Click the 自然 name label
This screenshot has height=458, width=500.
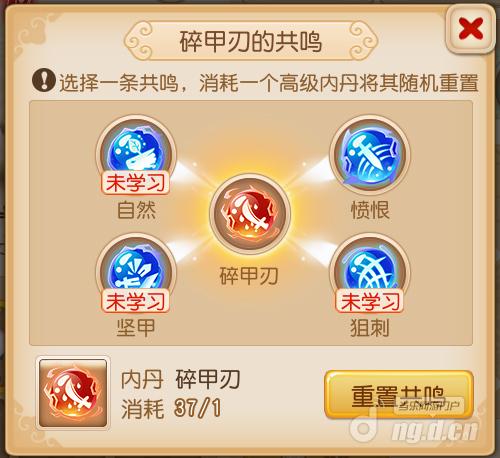[x=136, y=210]
